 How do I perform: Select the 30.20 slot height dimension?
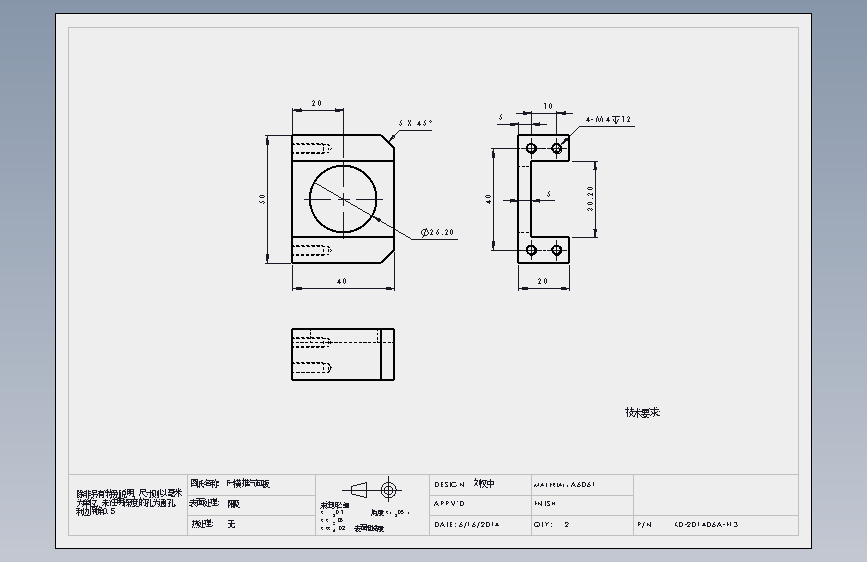coord(591,199)
